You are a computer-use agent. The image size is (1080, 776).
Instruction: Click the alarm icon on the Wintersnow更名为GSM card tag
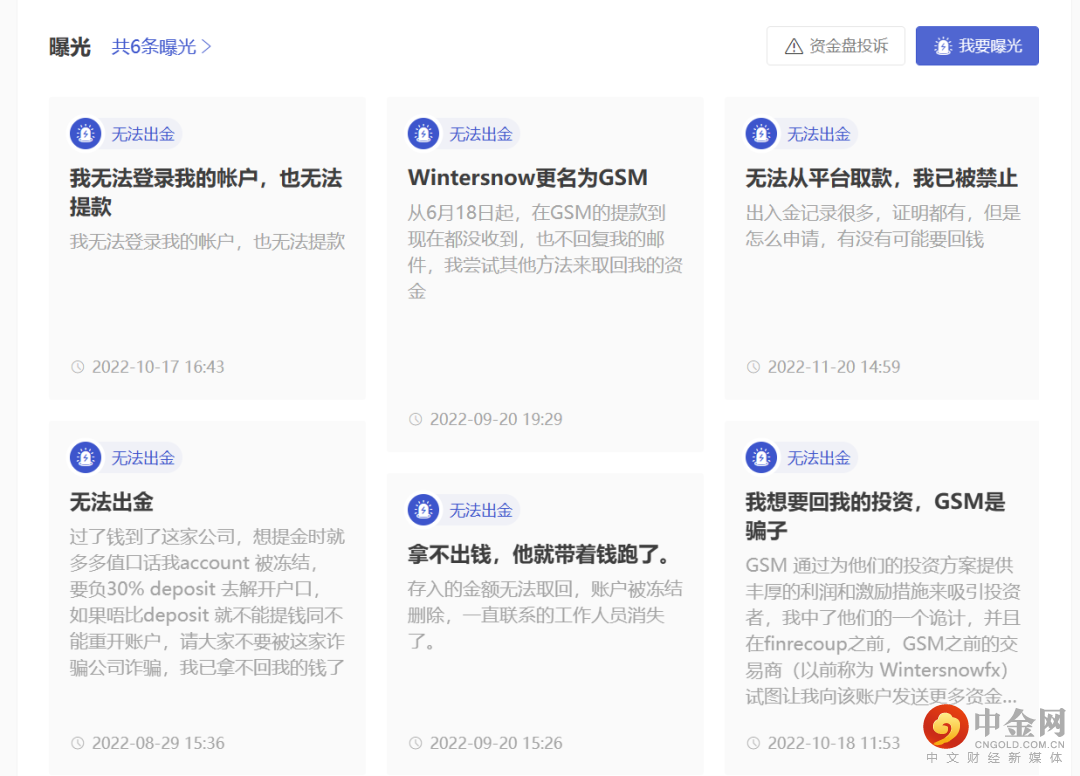coord(424,133)
